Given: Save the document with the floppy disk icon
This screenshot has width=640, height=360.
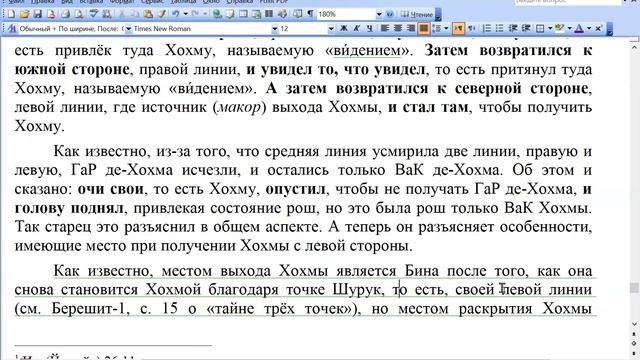Looking at the screenshot, I should (38, 14).
